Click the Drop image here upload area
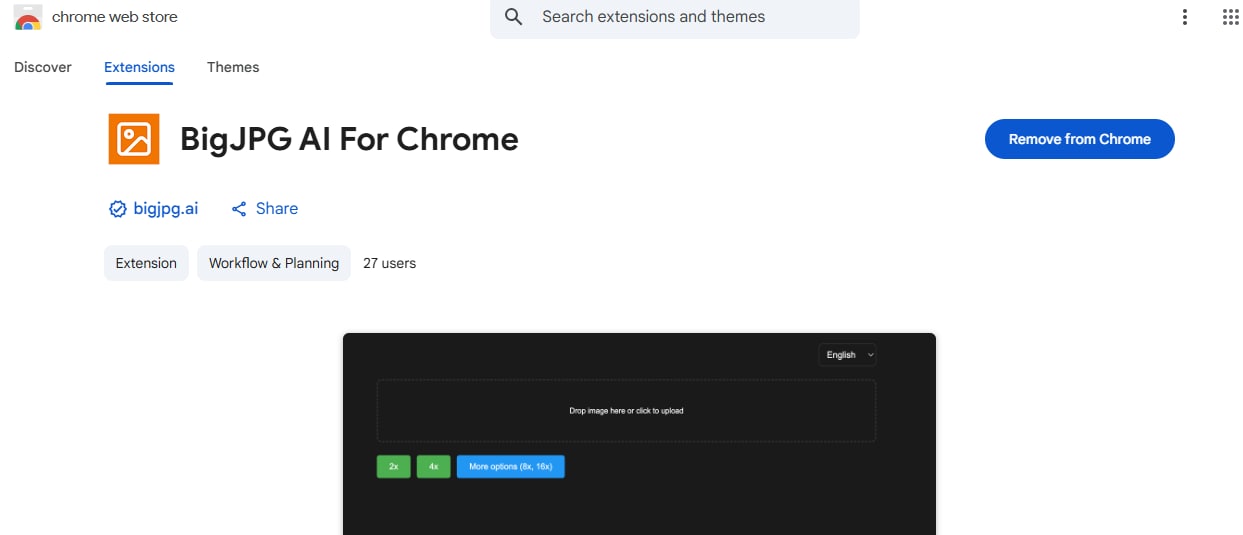 click(x=626, y=411)
